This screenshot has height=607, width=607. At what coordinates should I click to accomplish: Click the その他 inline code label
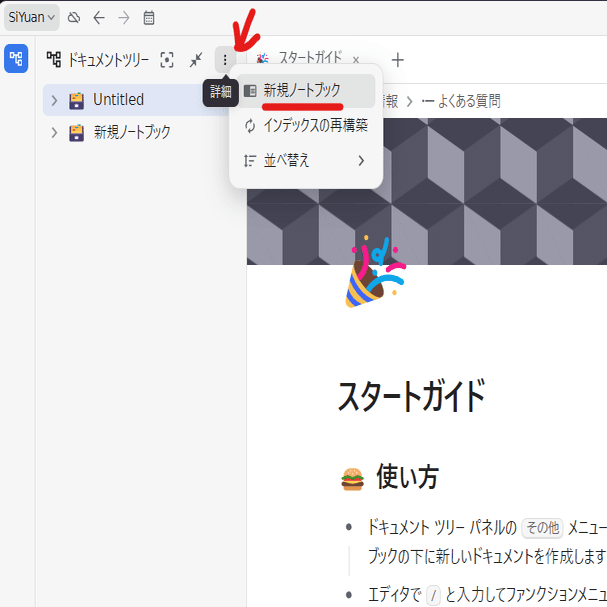point(542,528)
